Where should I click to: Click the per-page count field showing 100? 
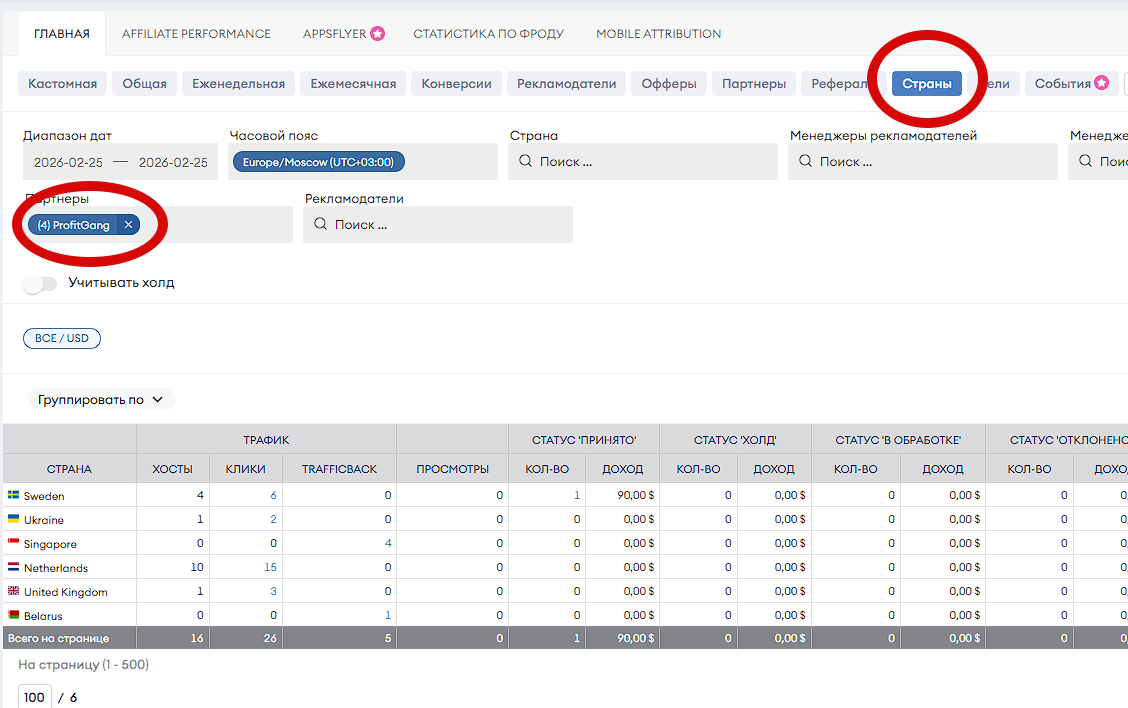pyautogui.click(x=35, y=696)
